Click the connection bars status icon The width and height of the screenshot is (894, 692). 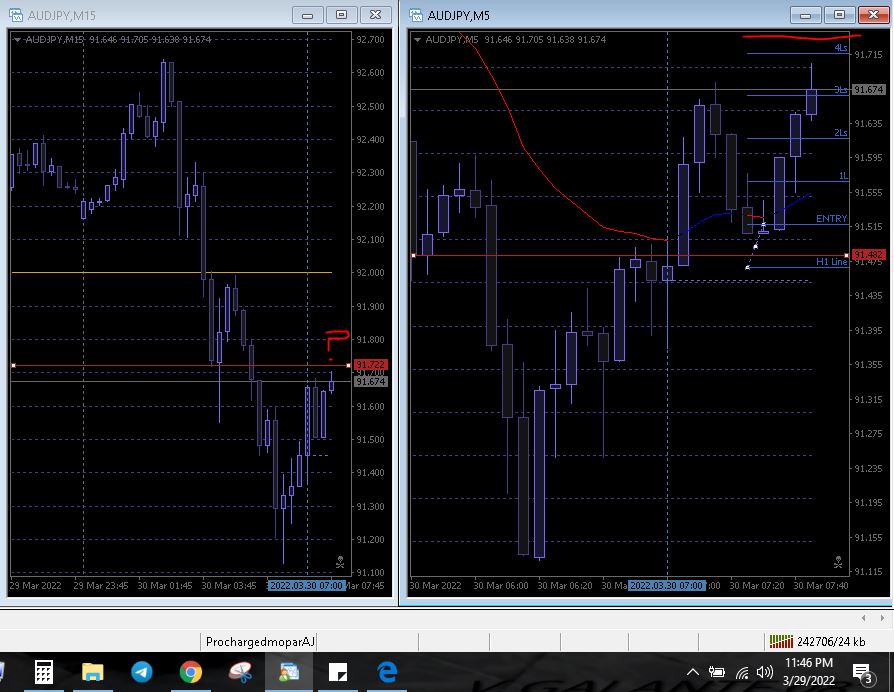tap(781, 642)
